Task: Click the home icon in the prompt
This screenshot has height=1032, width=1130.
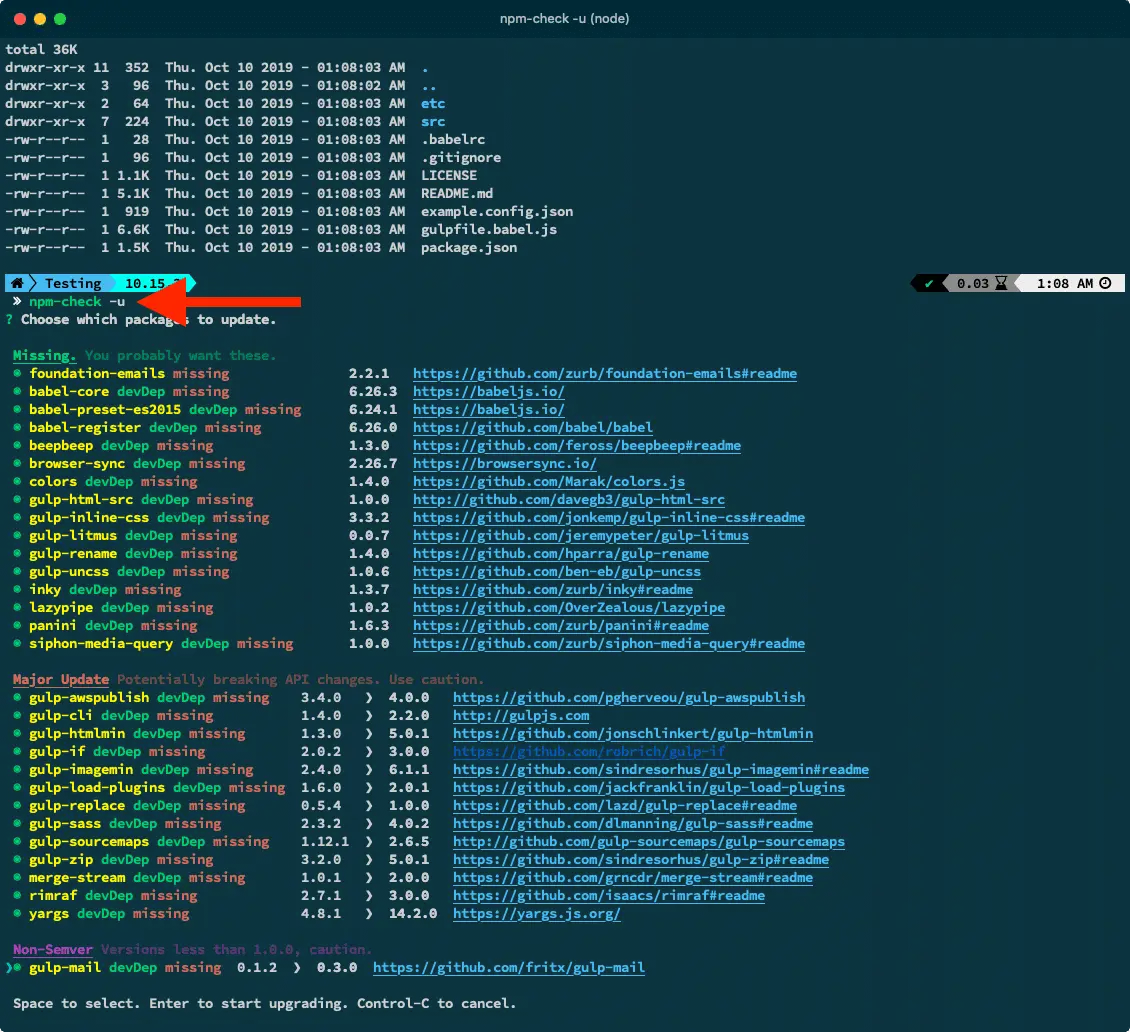Action: (17, 283)
